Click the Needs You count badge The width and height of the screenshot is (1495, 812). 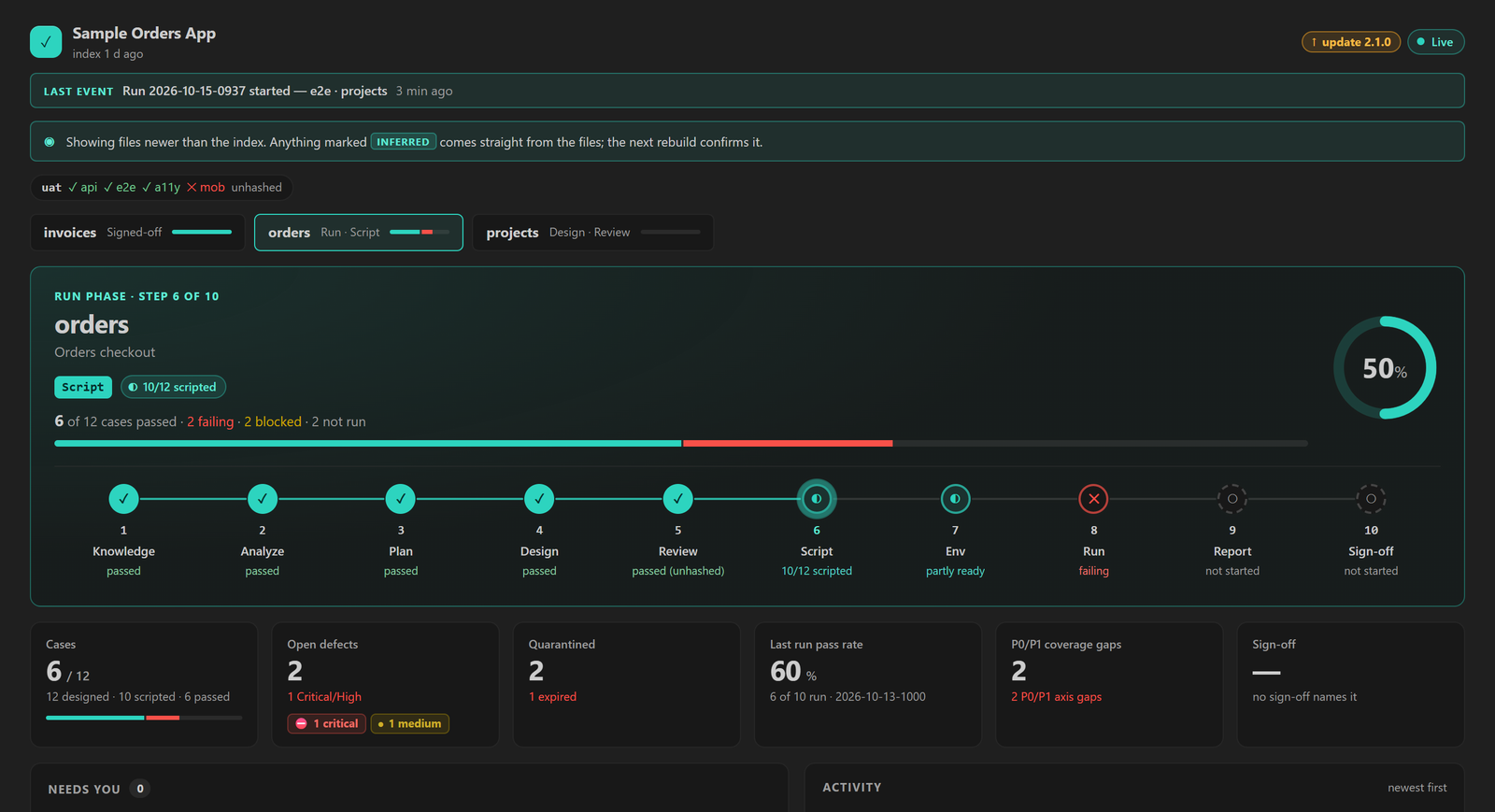tap(140, 789)
